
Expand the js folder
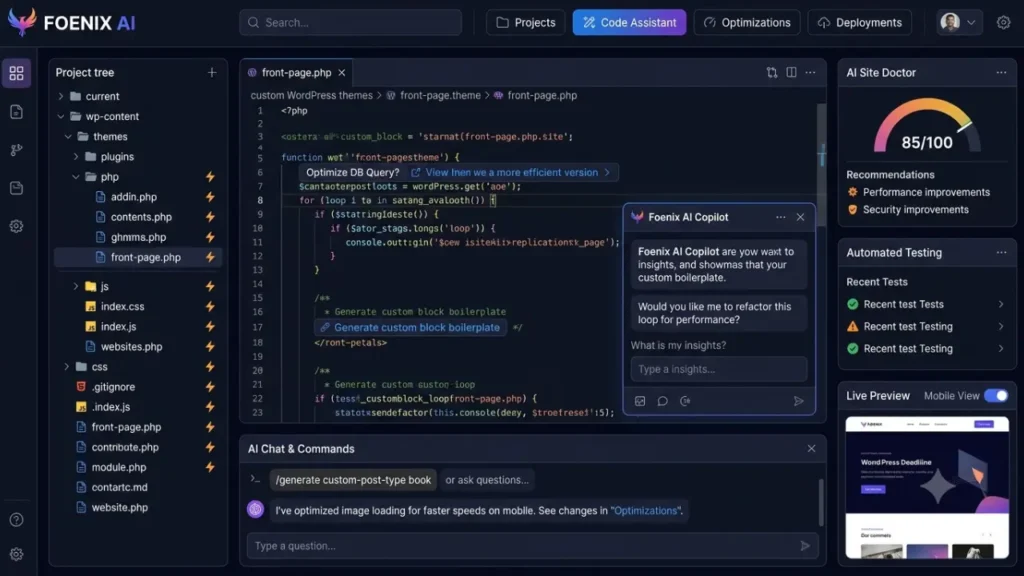click(76, 286)
